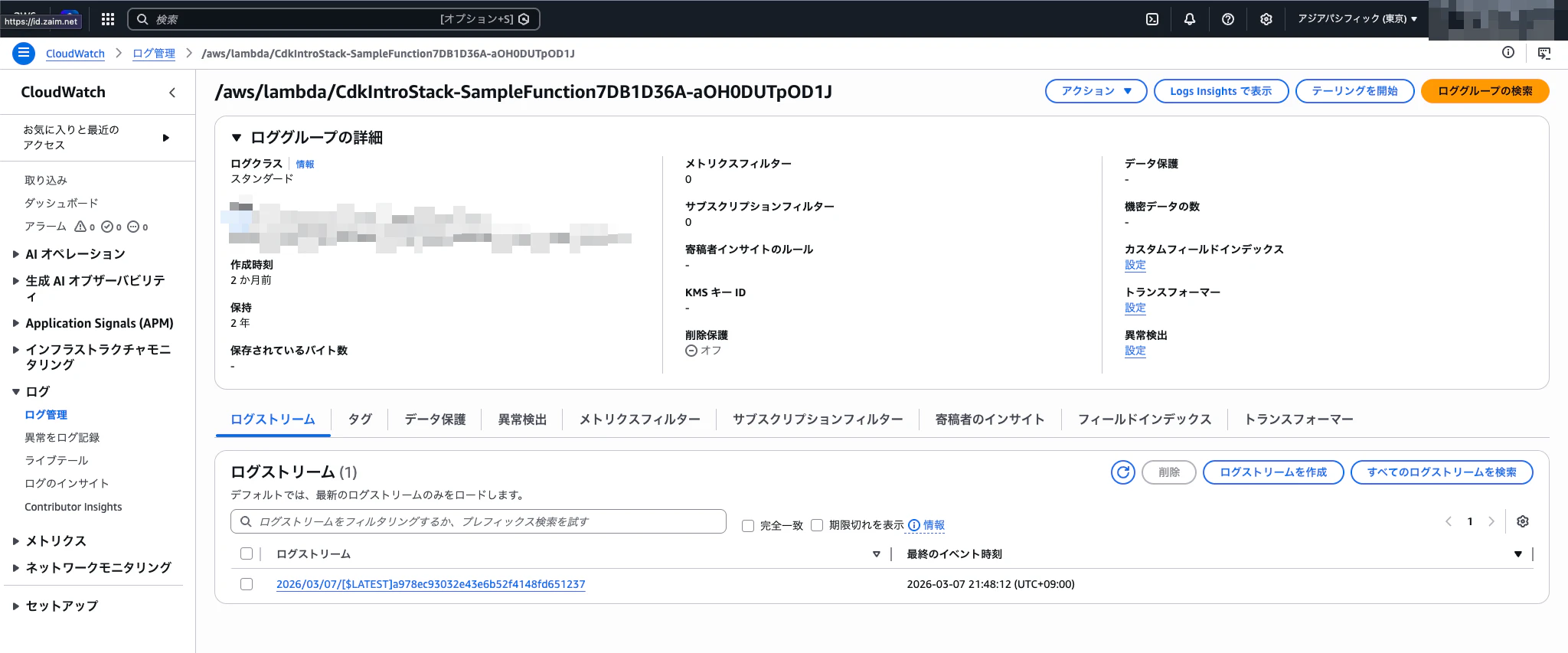1568x653 pixels.
Task: Switch to the 異常検出 tab
Action: (522, 420)
